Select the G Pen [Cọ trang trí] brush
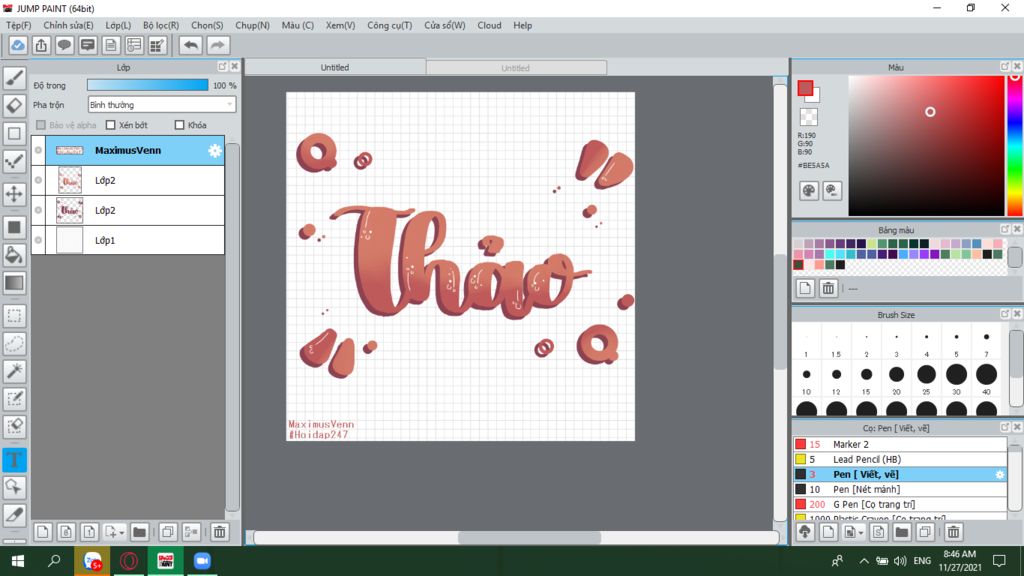The image size is (1024, 576). click(x=900, y=504)
